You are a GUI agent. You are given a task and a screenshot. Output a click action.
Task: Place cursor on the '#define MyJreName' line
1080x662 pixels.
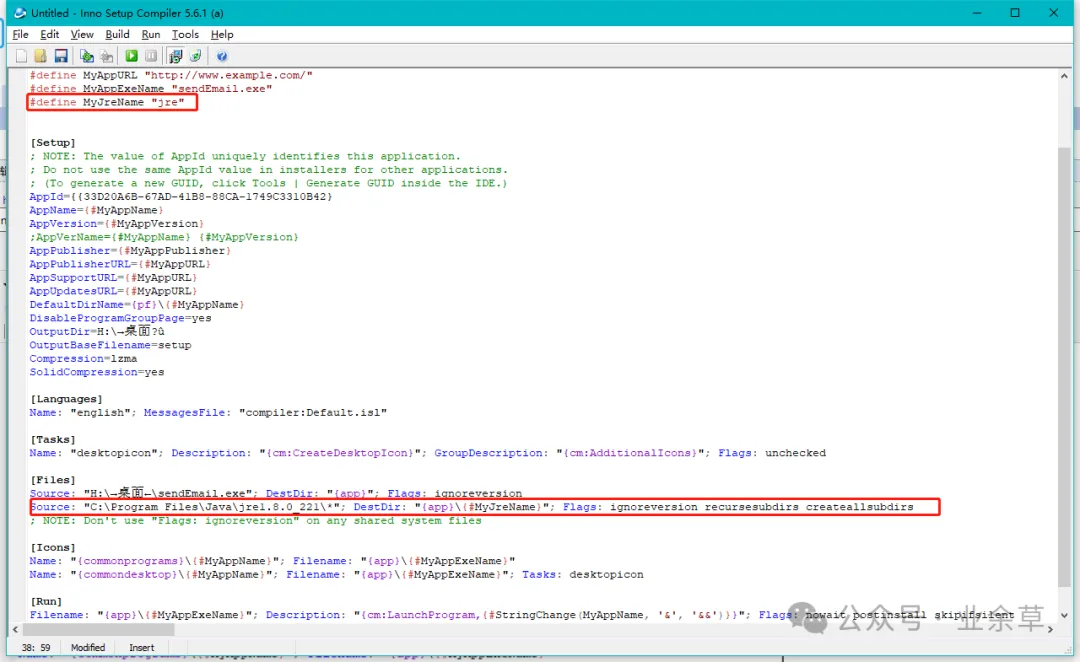[107, 102]
